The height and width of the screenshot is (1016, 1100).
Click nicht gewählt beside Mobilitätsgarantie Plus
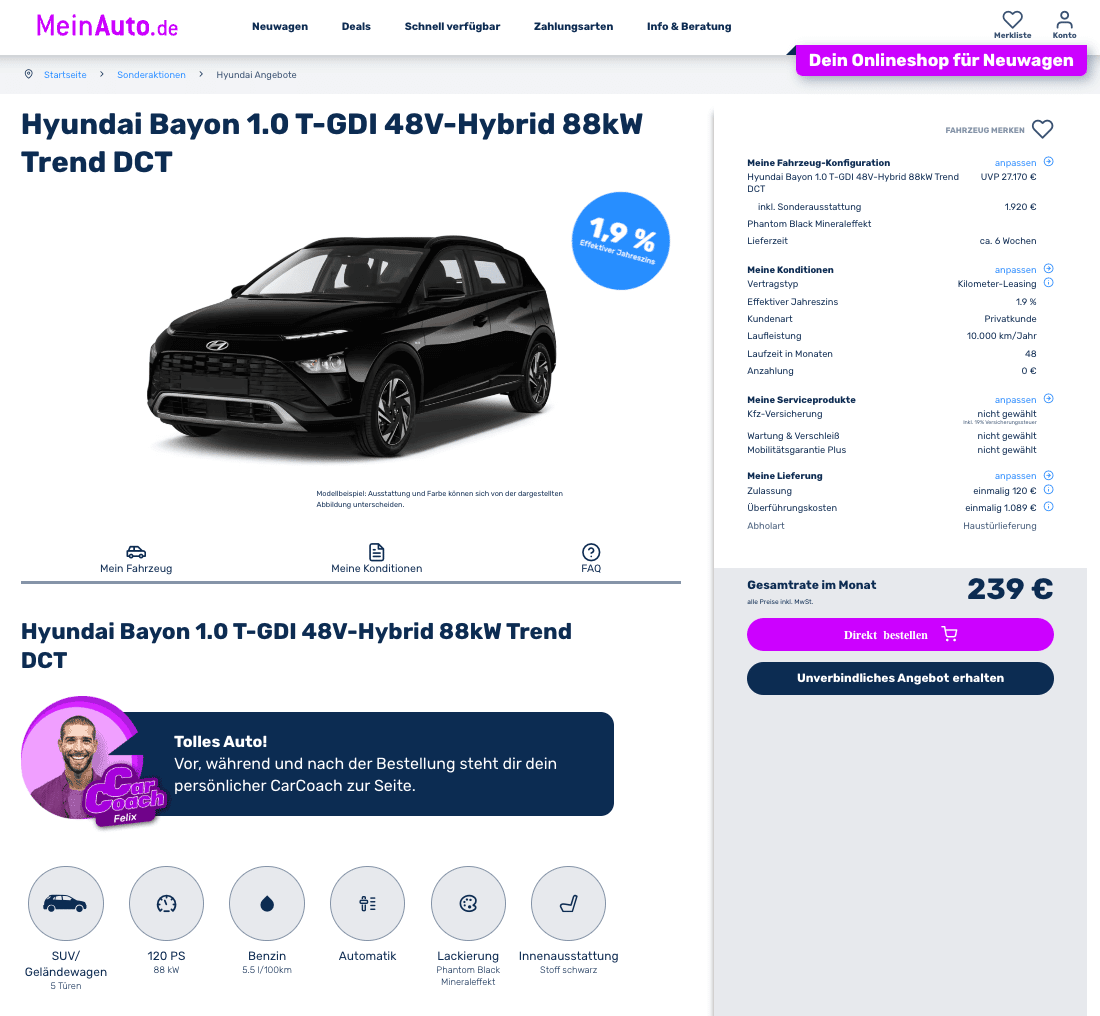1007,450
